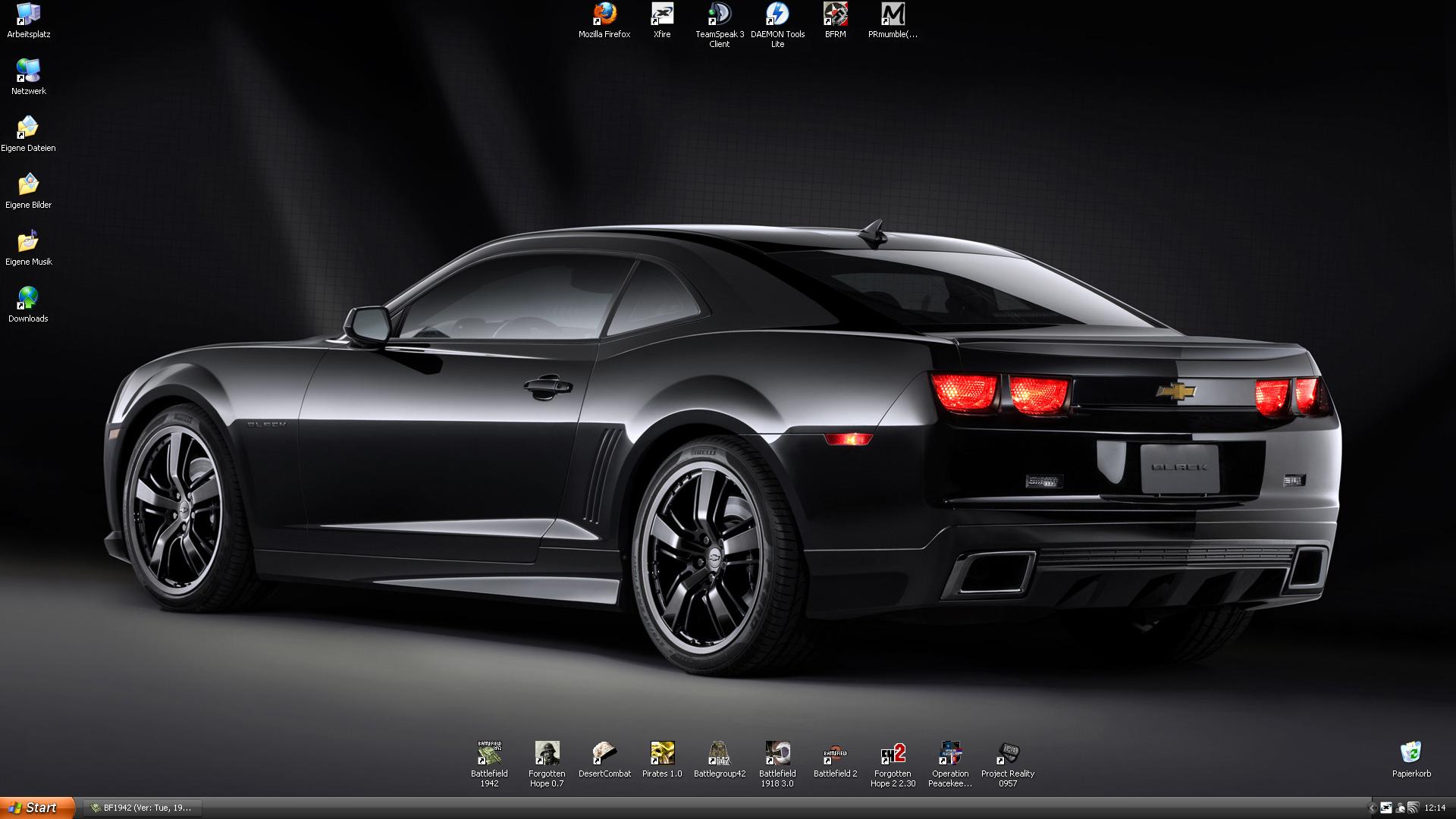This screenshot has width=1456, height=819.
Task: Launch the Project Reality 0957 icon
Action: (1008, 764)
